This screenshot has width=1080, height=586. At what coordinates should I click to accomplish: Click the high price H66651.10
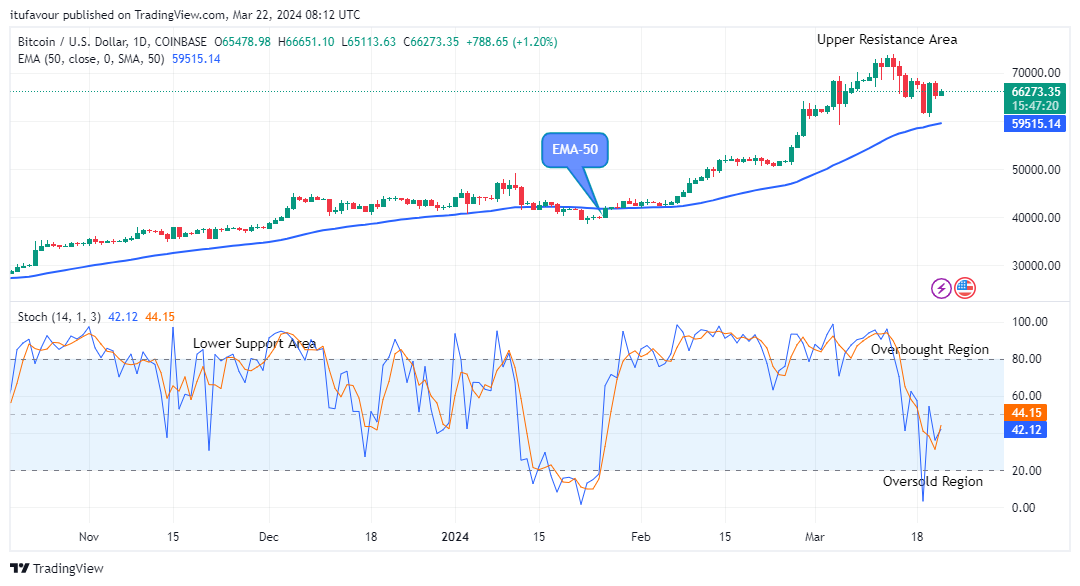(306, 42)
